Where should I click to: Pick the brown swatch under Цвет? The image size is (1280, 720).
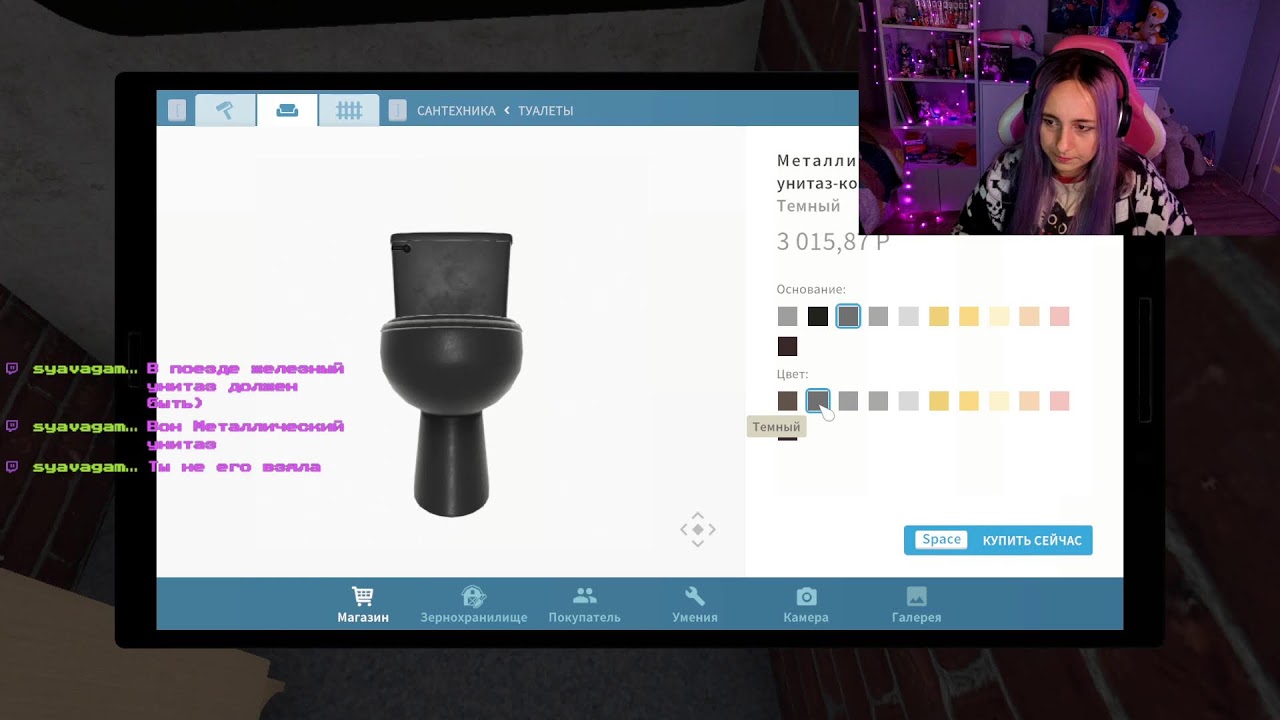788,401
